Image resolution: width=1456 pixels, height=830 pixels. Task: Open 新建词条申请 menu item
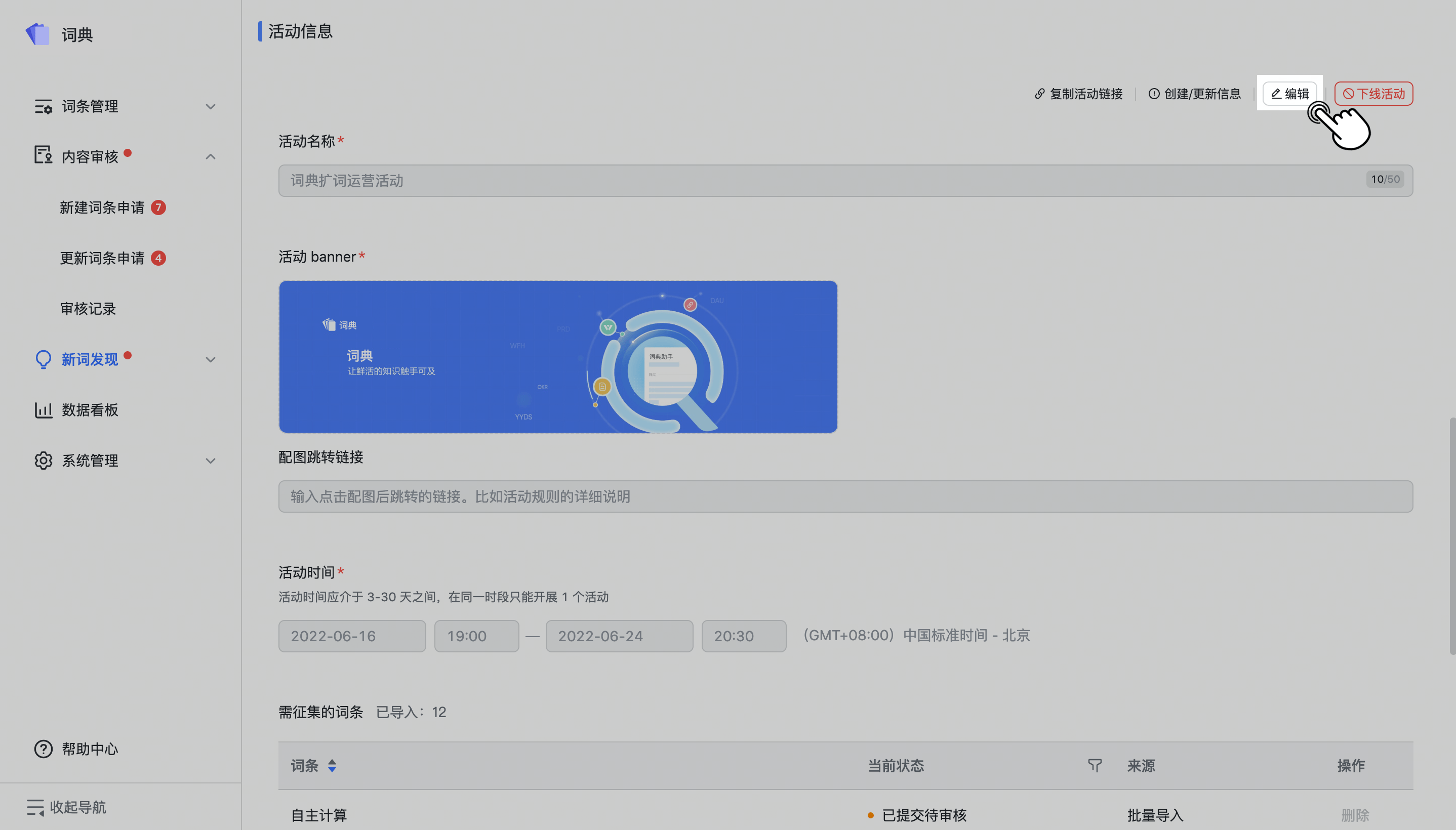(x=103, y=207)
